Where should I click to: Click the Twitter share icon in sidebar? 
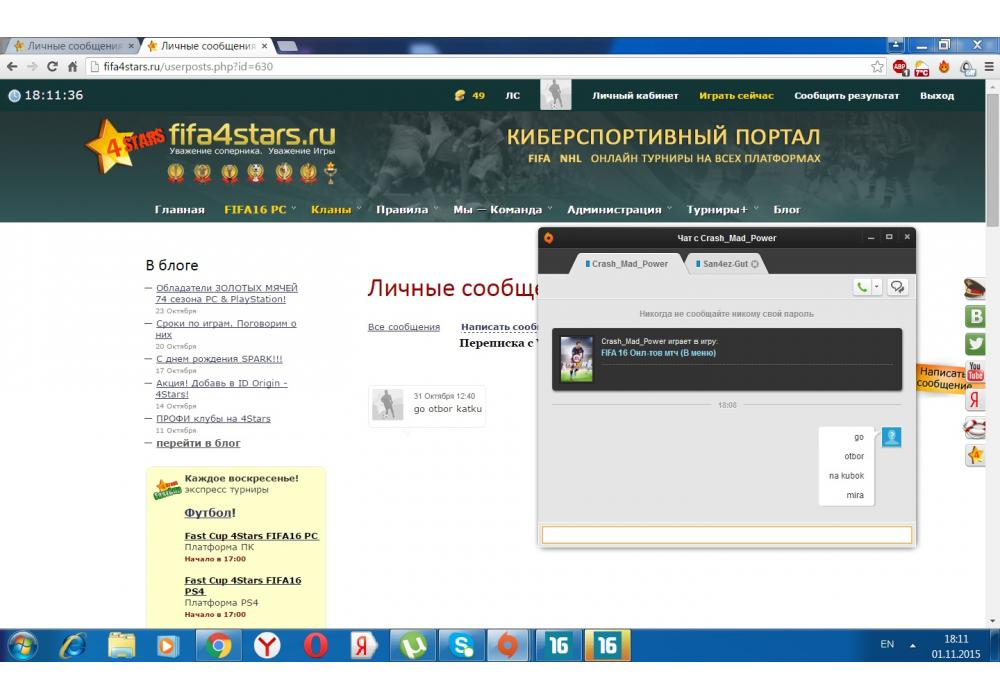[975, 344]
